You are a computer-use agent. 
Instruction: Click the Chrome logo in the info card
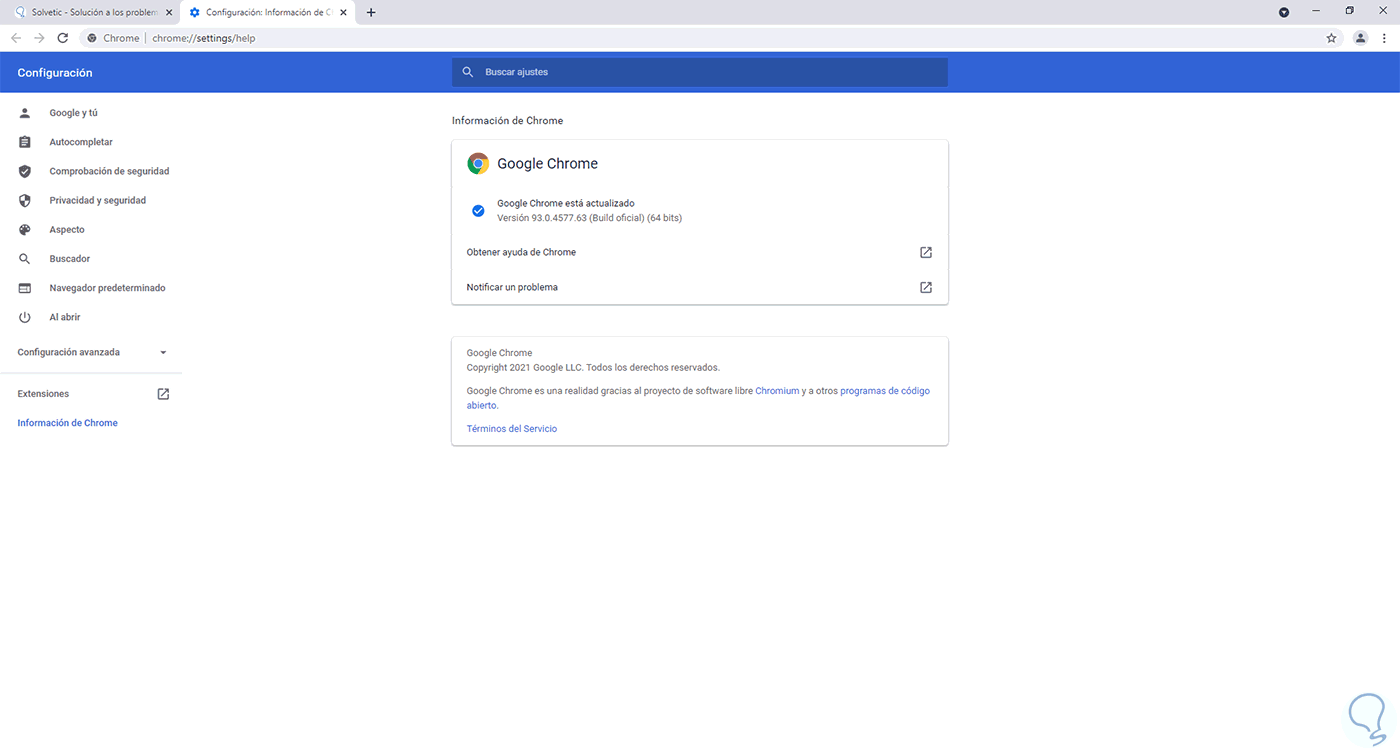point(478,164)
